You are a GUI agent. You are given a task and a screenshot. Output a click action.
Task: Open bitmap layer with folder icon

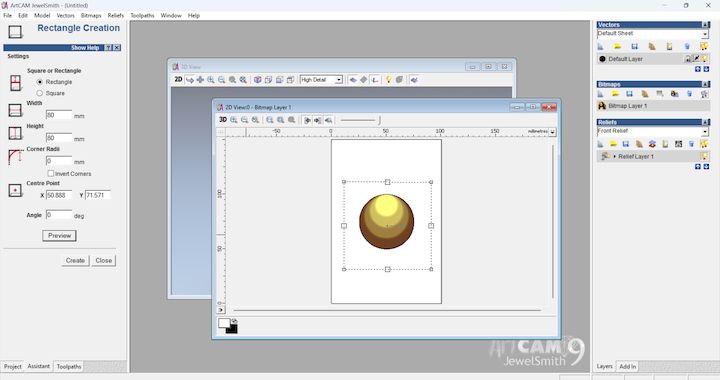[x=615, y=94]
